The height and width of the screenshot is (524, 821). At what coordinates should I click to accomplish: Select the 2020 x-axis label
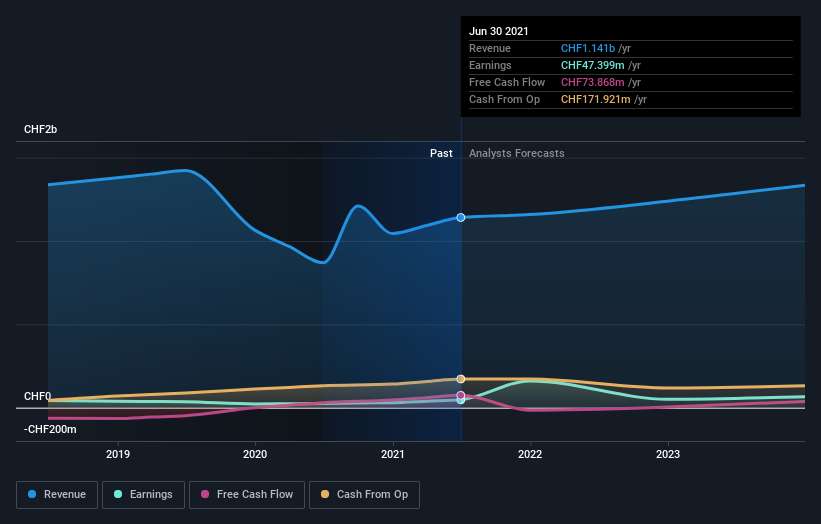255,454
